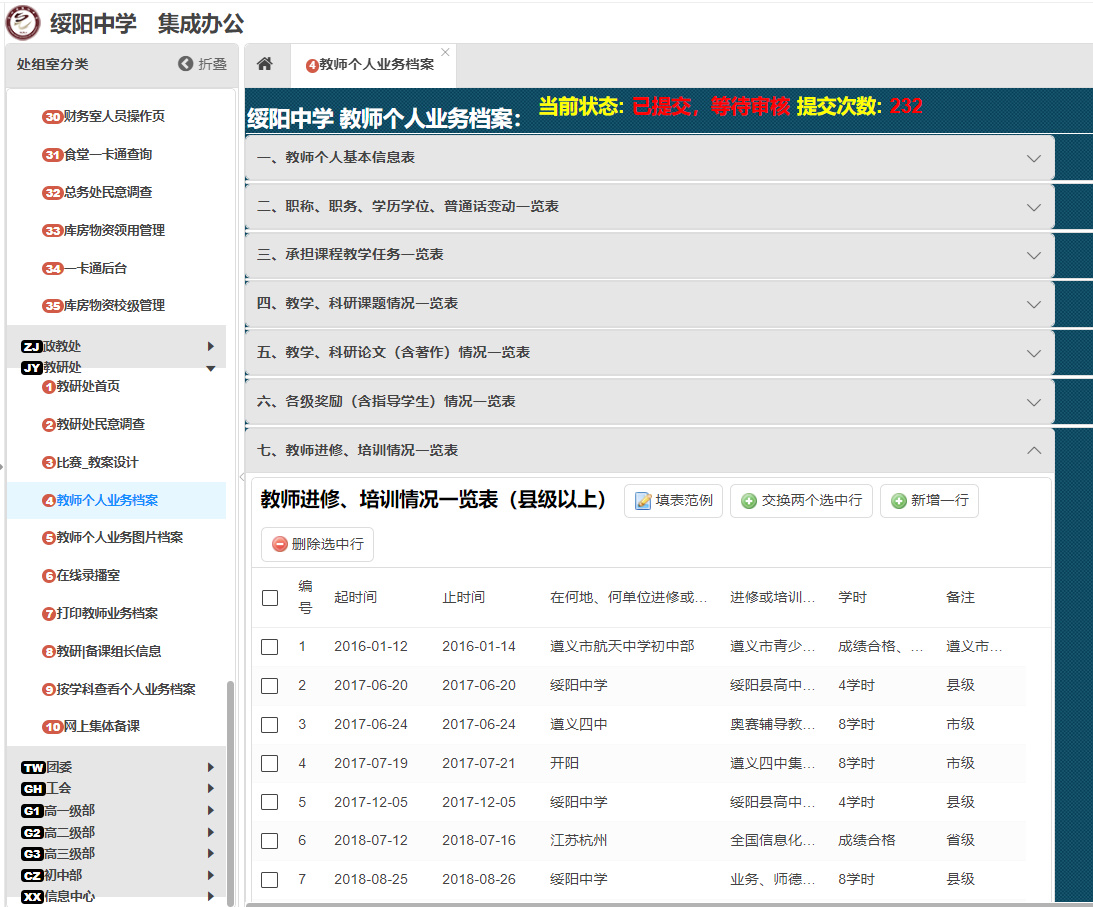
Task: Open 填表范例 form example
Action: 673,500
